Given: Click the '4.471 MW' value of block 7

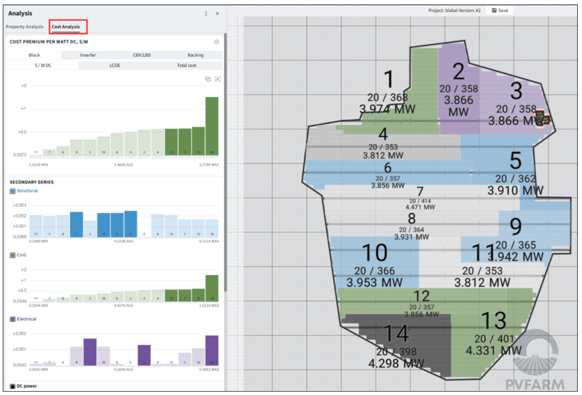Looking at the screenshot, I should coord(420,207).
